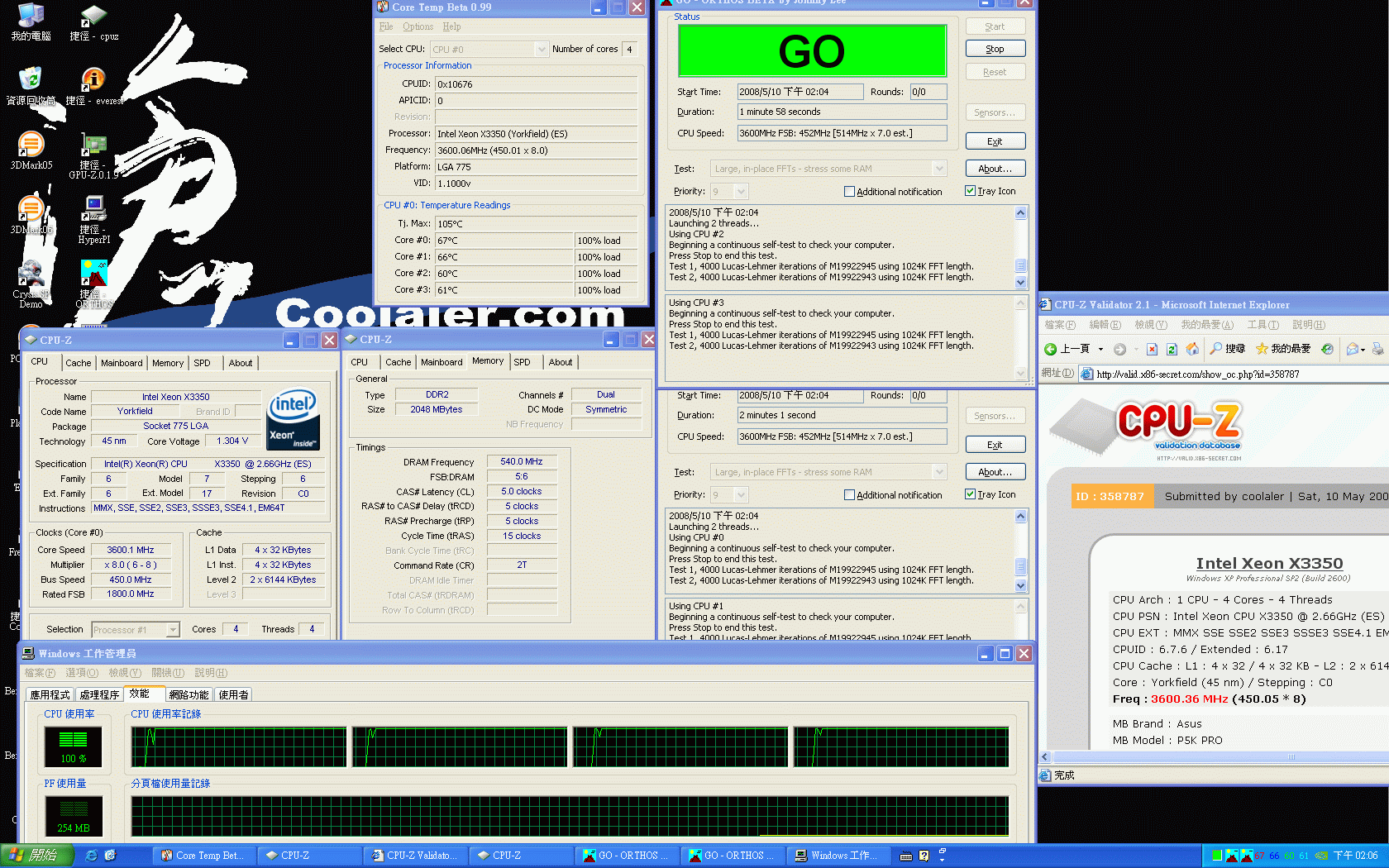
Task: Click Core #0 temperature 67°C in Core Temp
Action: (504, 241)
